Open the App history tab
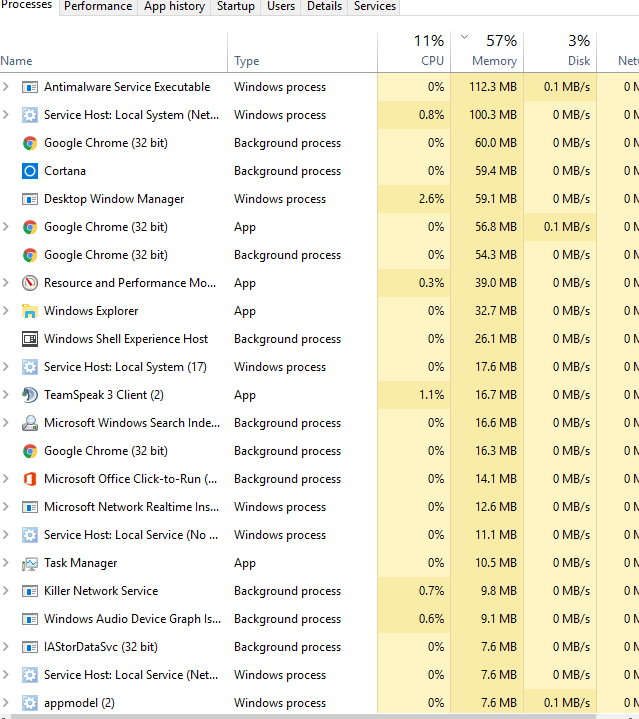639x719 pixels. pos(174,7)
